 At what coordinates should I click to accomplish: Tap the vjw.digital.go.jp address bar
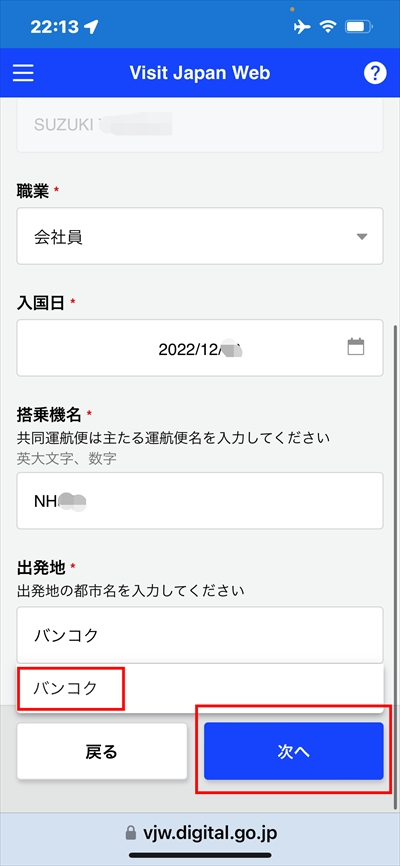tap(200, 832)
